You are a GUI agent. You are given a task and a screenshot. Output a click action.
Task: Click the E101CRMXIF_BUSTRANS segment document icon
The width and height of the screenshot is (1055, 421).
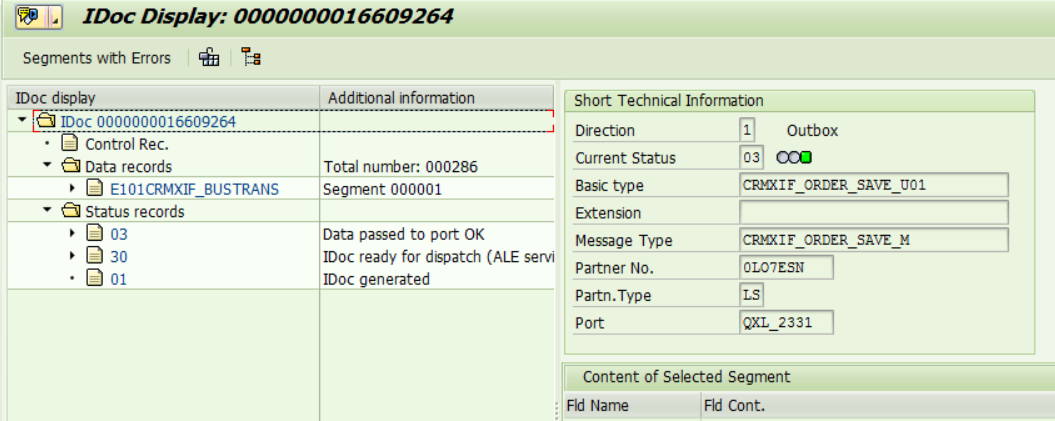pos(94,189)
